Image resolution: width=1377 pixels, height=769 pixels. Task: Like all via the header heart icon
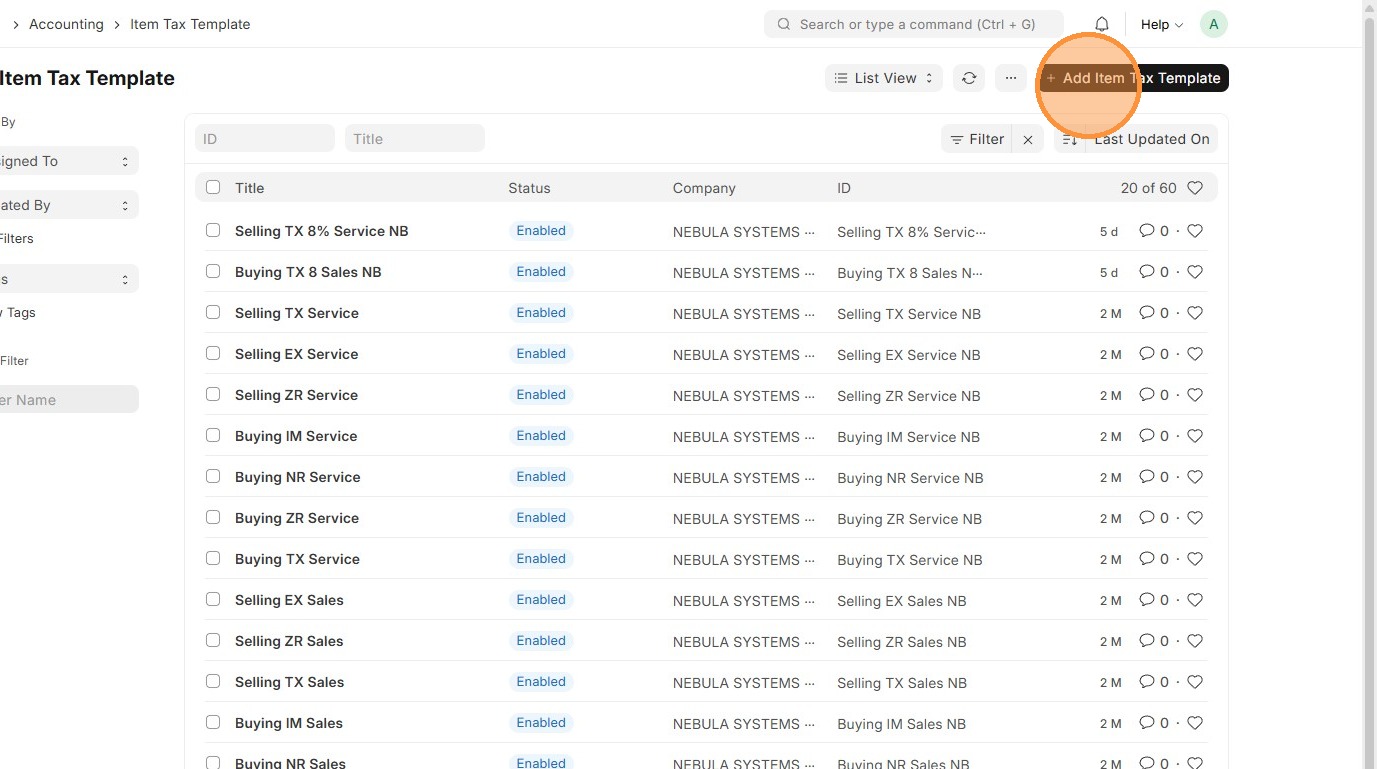point(1195,188)
